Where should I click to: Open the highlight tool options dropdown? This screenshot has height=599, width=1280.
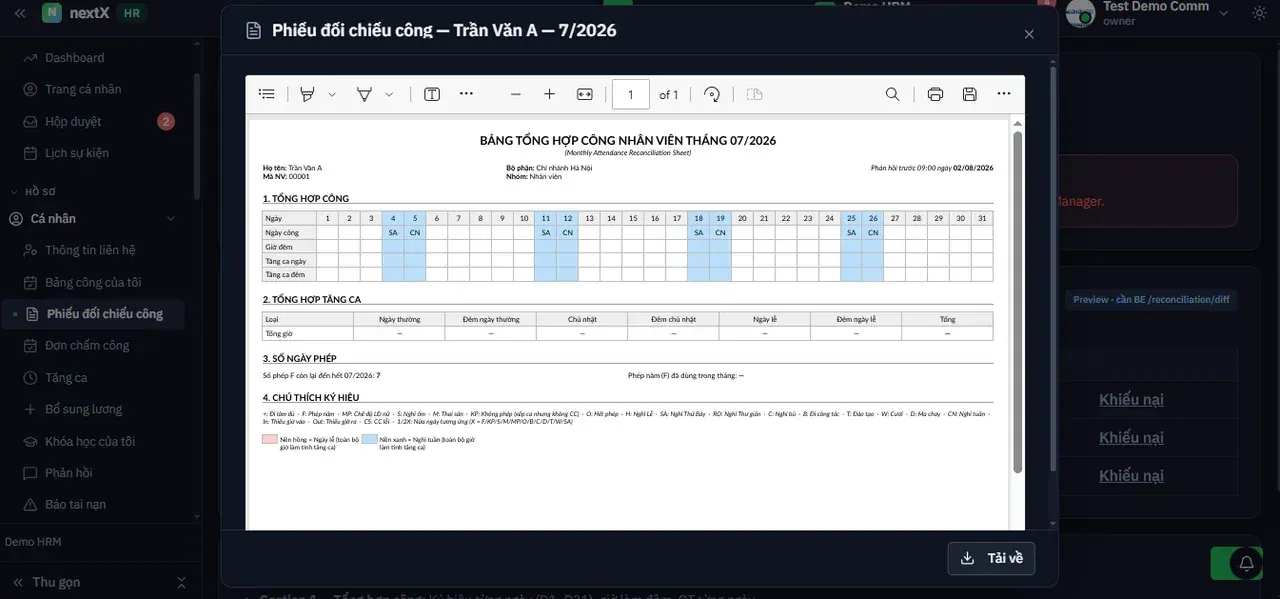[x=332, y=94]
